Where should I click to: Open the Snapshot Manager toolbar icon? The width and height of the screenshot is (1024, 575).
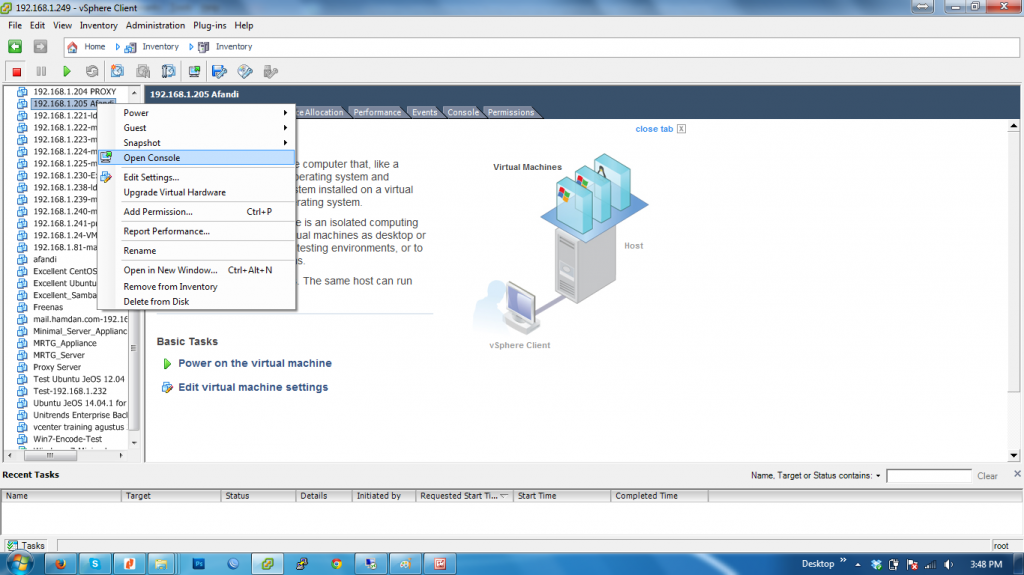168,71
